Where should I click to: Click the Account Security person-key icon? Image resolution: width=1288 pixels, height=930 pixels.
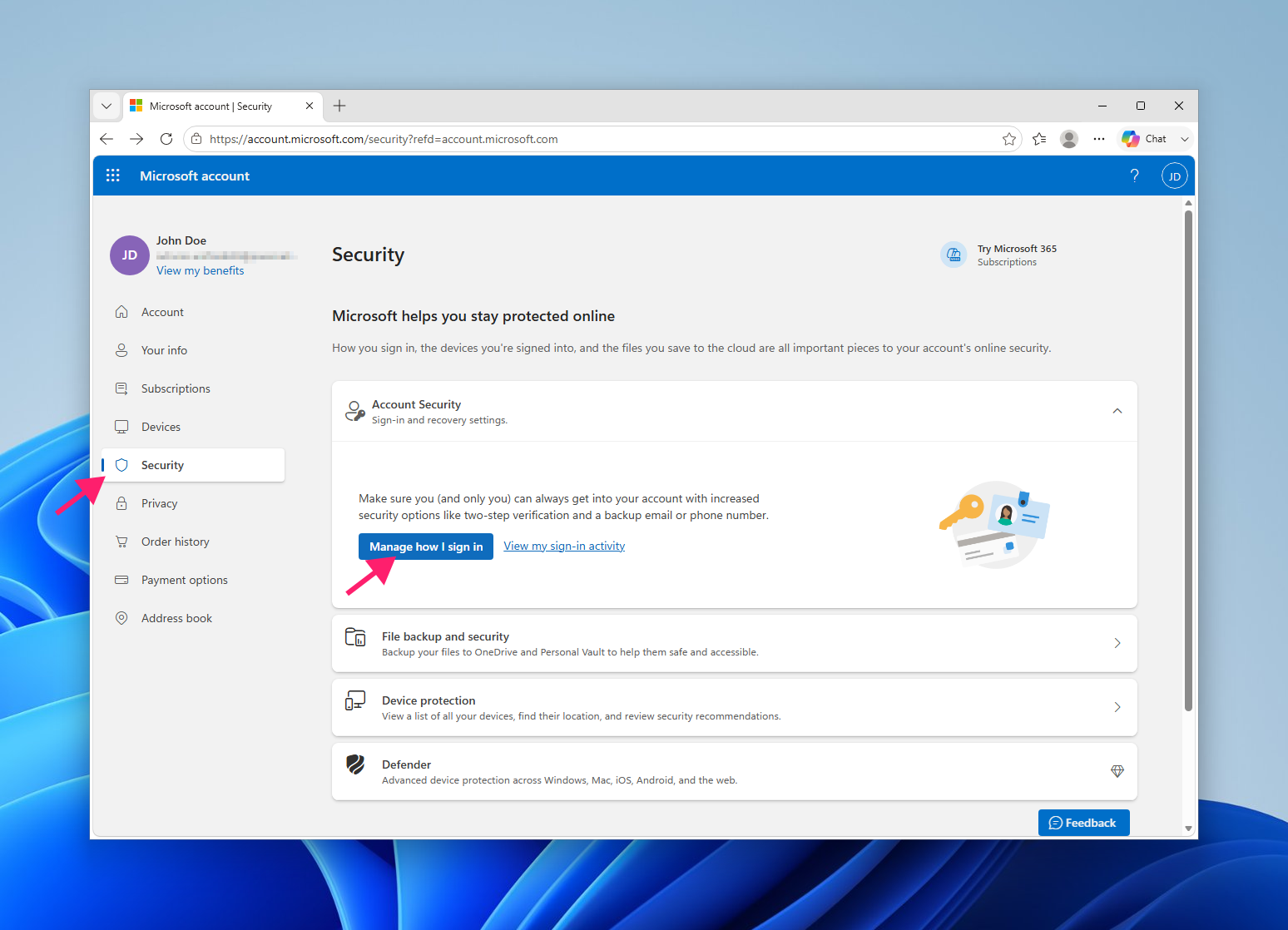coord(355,411)
